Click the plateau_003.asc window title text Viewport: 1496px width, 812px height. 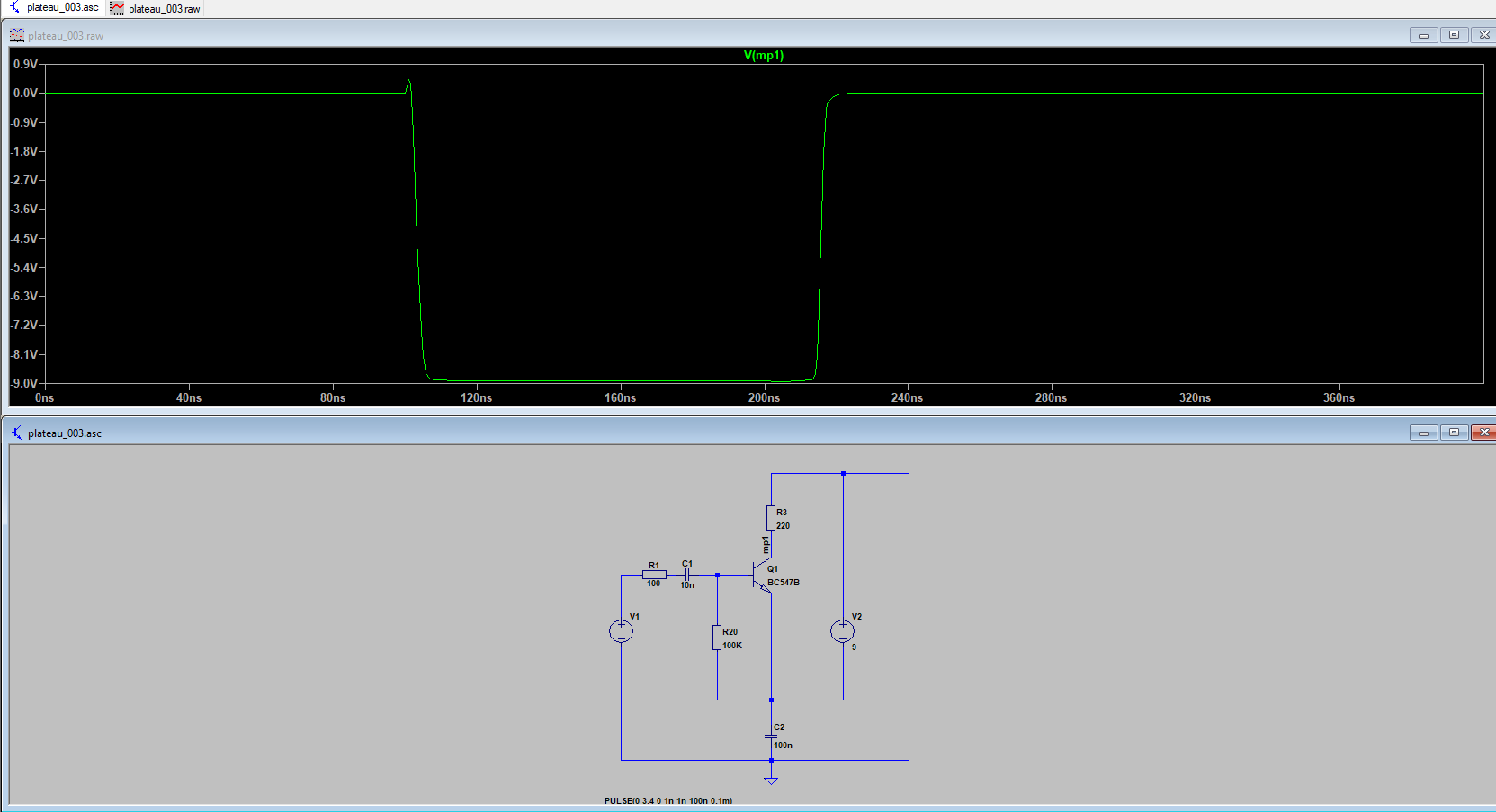65,433
